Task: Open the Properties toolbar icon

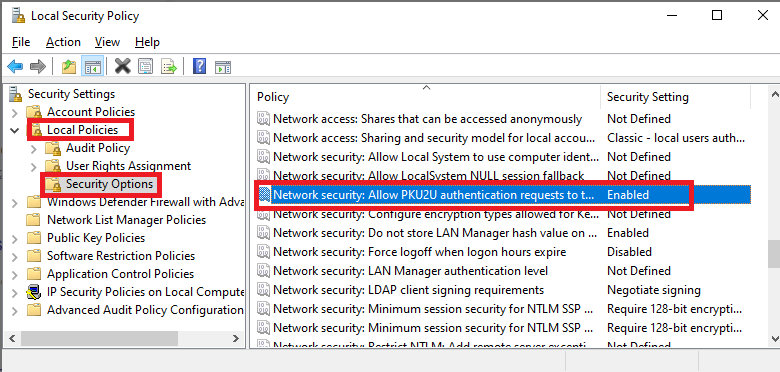Action: [146, 66]
